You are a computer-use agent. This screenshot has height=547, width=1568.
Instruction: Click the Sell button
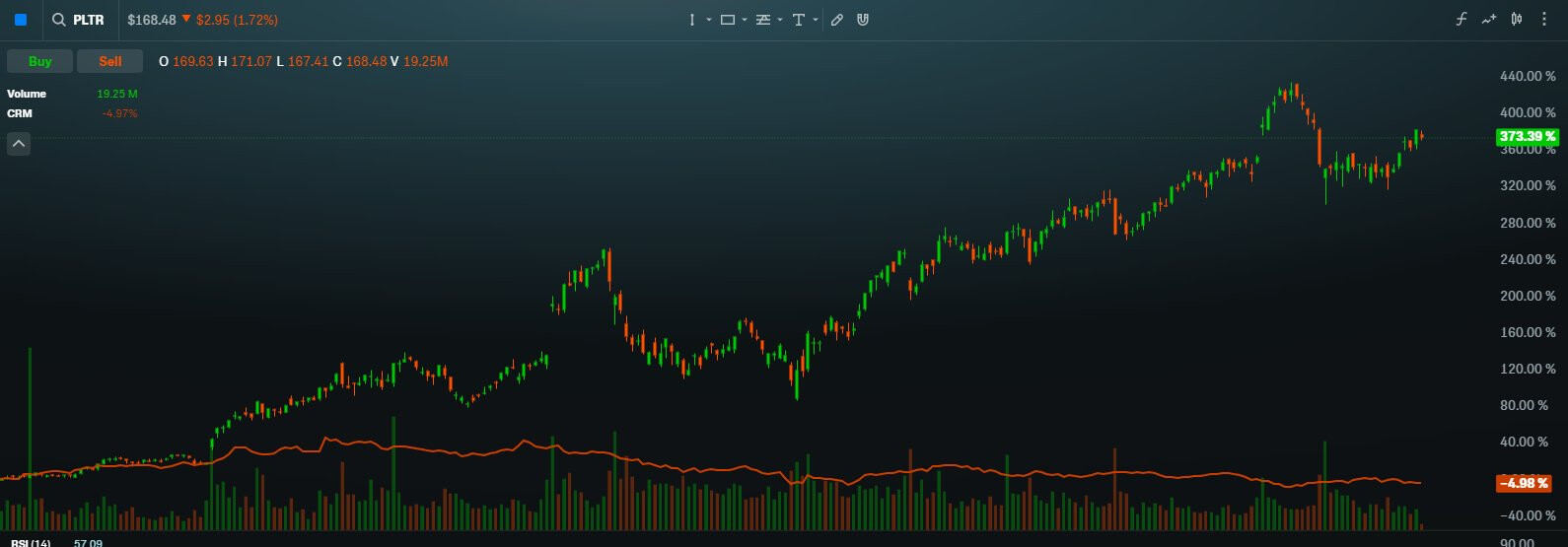[110, 61]
